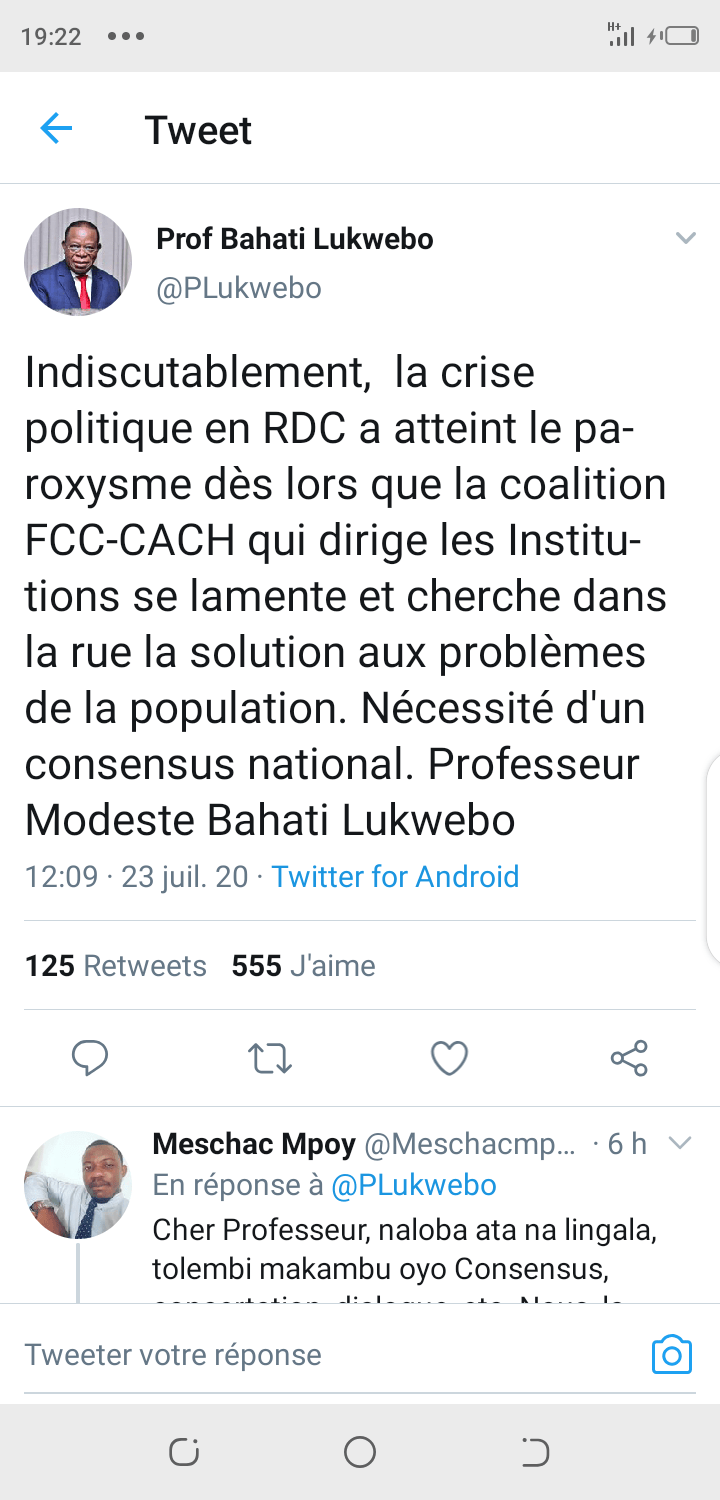Screen dimensions: 720x1500
Task: Open the Prof Bahati Lukwebo profile name
Action: [295, 239]
